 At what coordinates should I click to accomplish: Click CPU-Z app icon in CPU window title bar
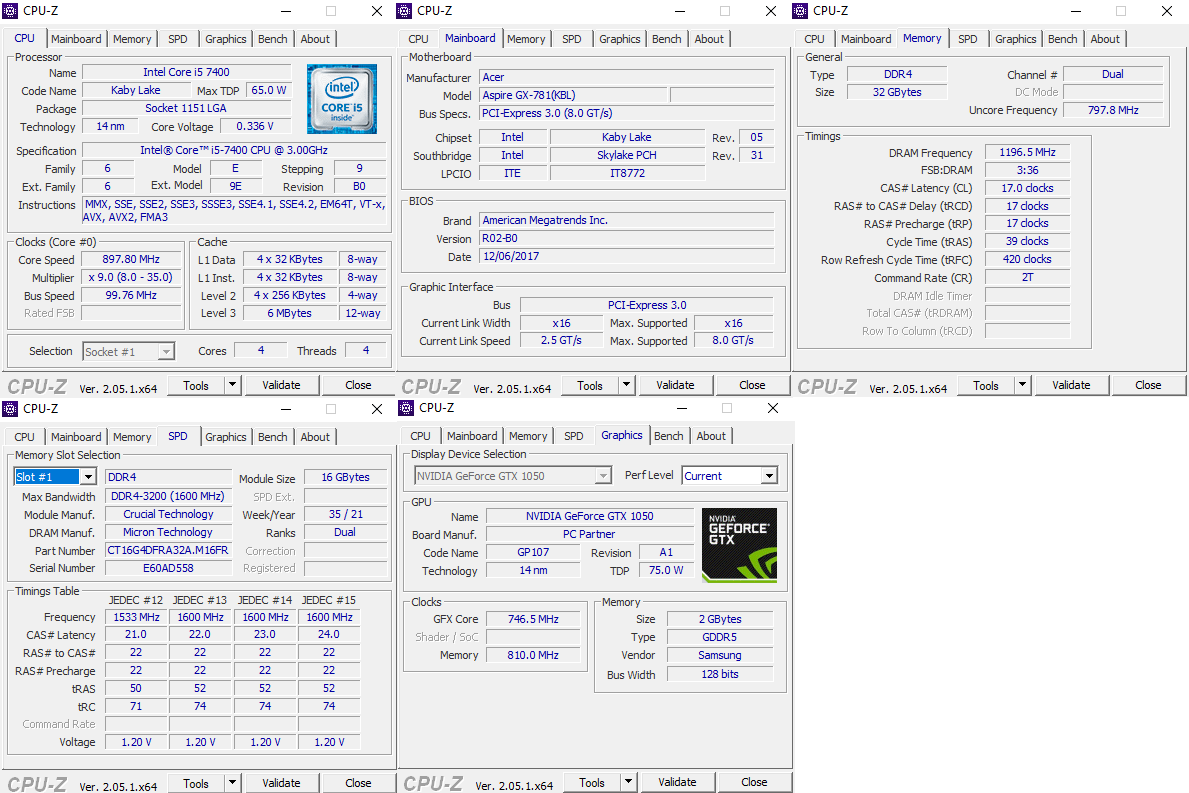click(x=10, y=11)
